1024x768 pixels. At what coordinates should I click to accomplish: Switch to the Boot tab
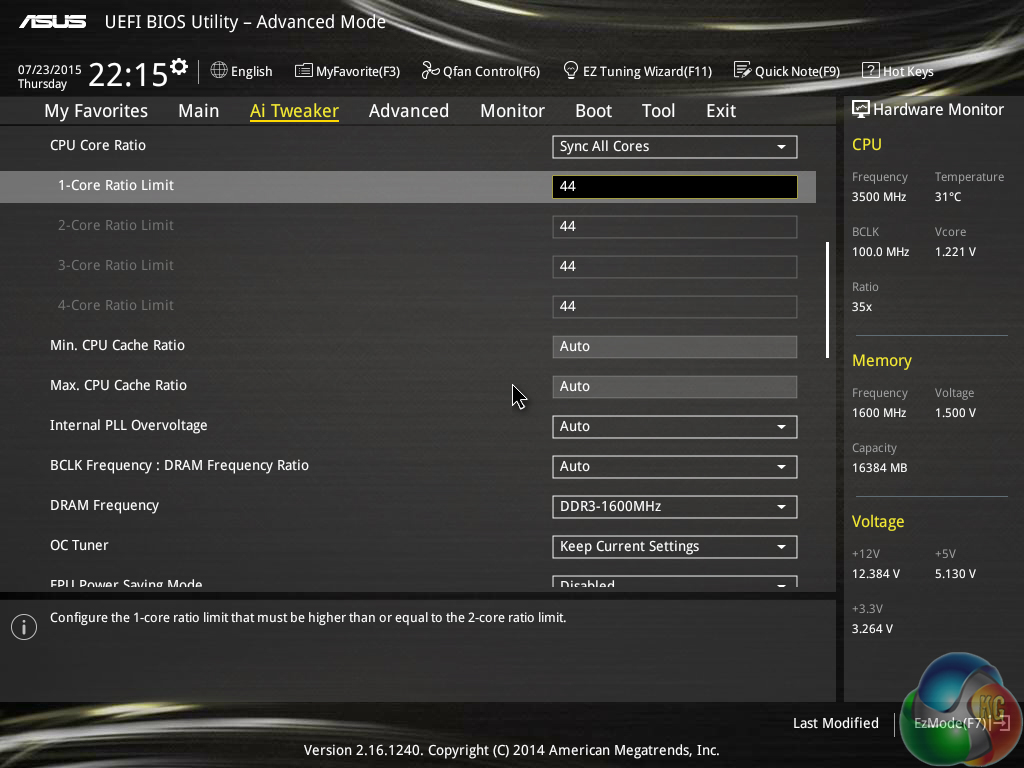tap(594, 111)
